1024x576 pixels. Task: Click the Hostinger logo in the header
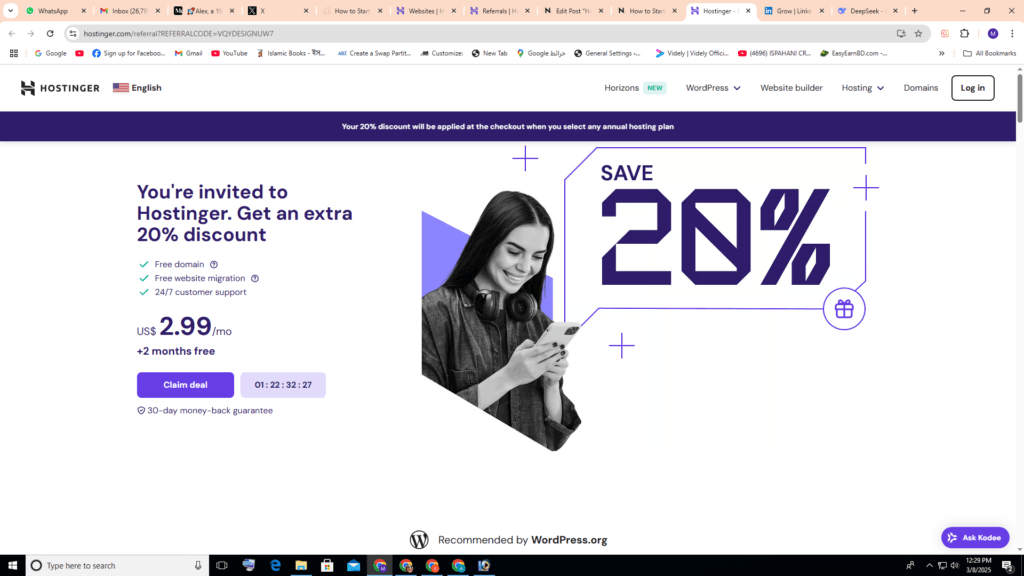pos(60,88)
